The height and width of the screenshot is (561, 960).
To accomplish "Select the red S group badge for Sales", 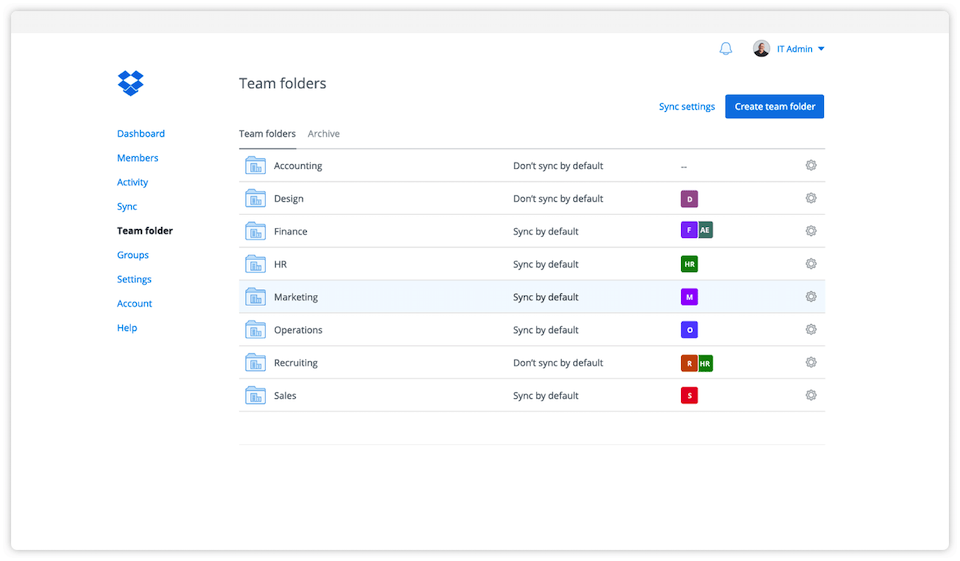I will pos(689,395).
